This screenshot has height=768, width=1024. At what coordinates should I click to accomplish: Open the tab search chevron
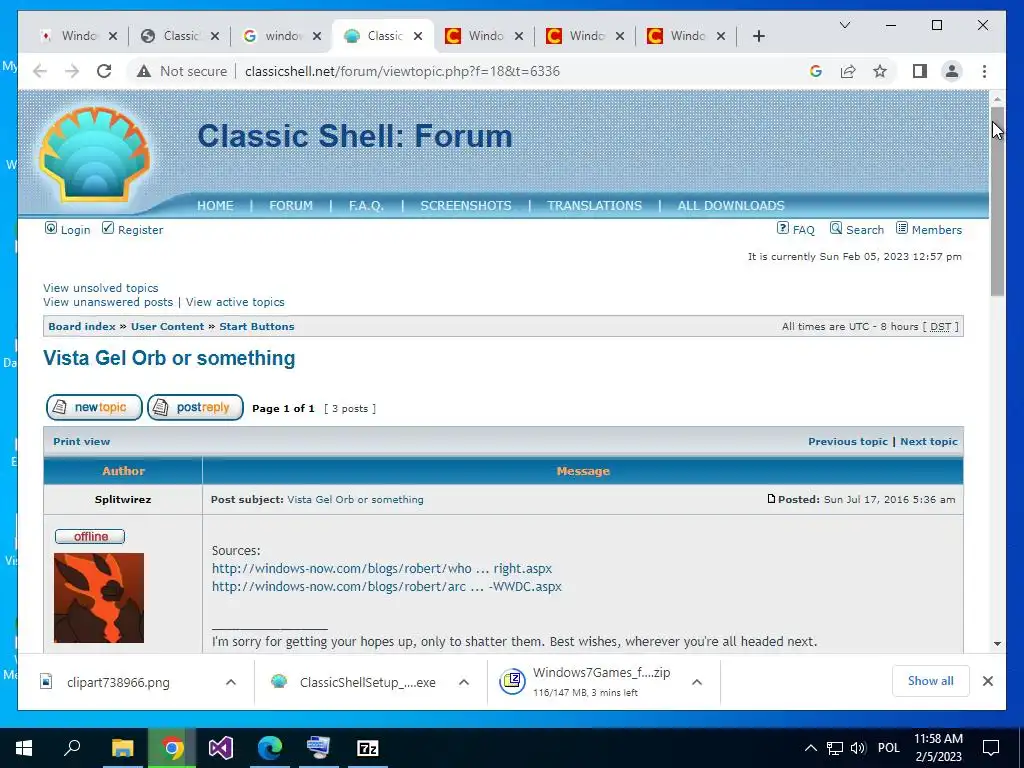[844, 25]
